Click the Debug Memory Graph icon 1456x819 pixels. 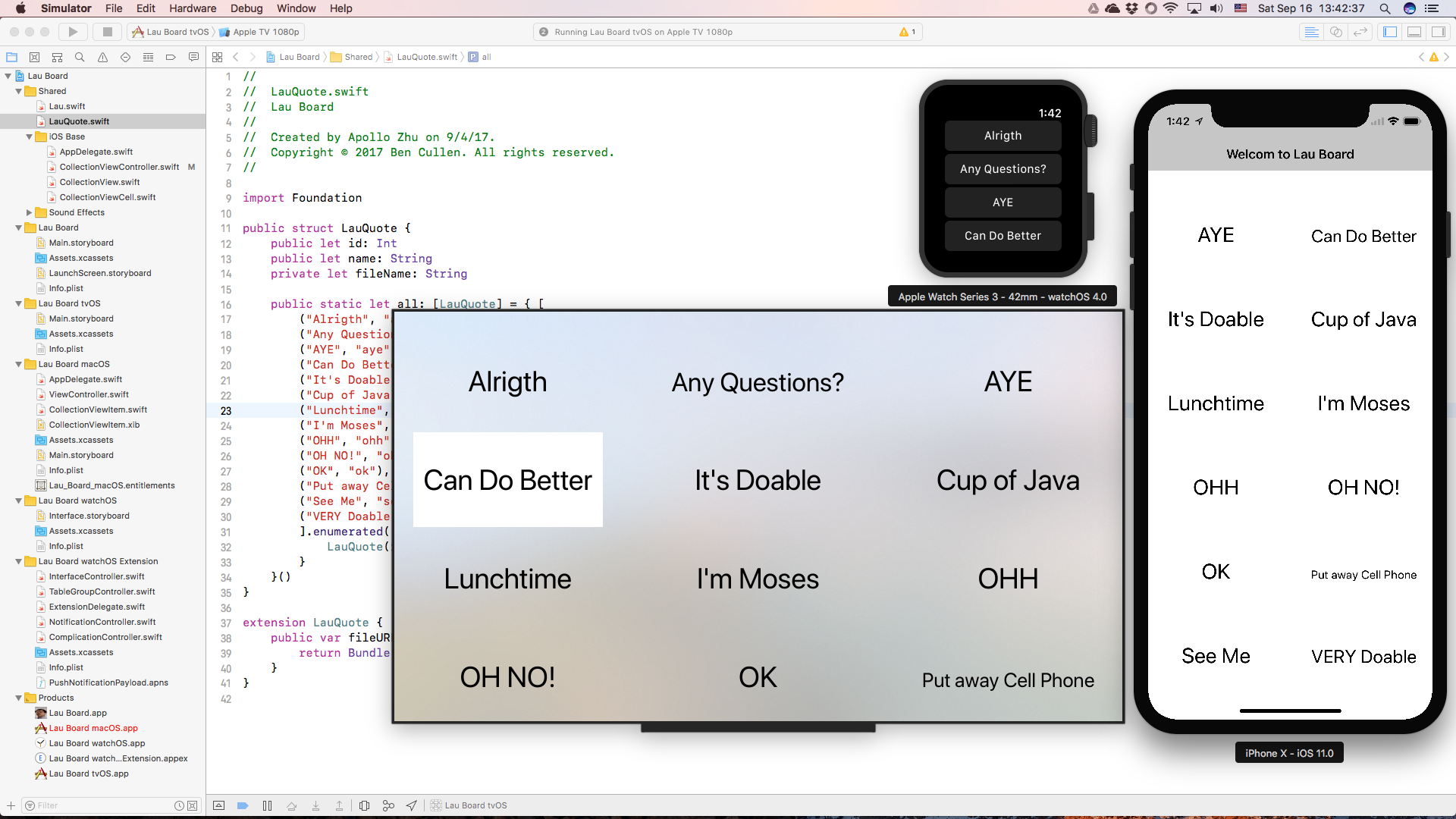[x=388, y=805]
